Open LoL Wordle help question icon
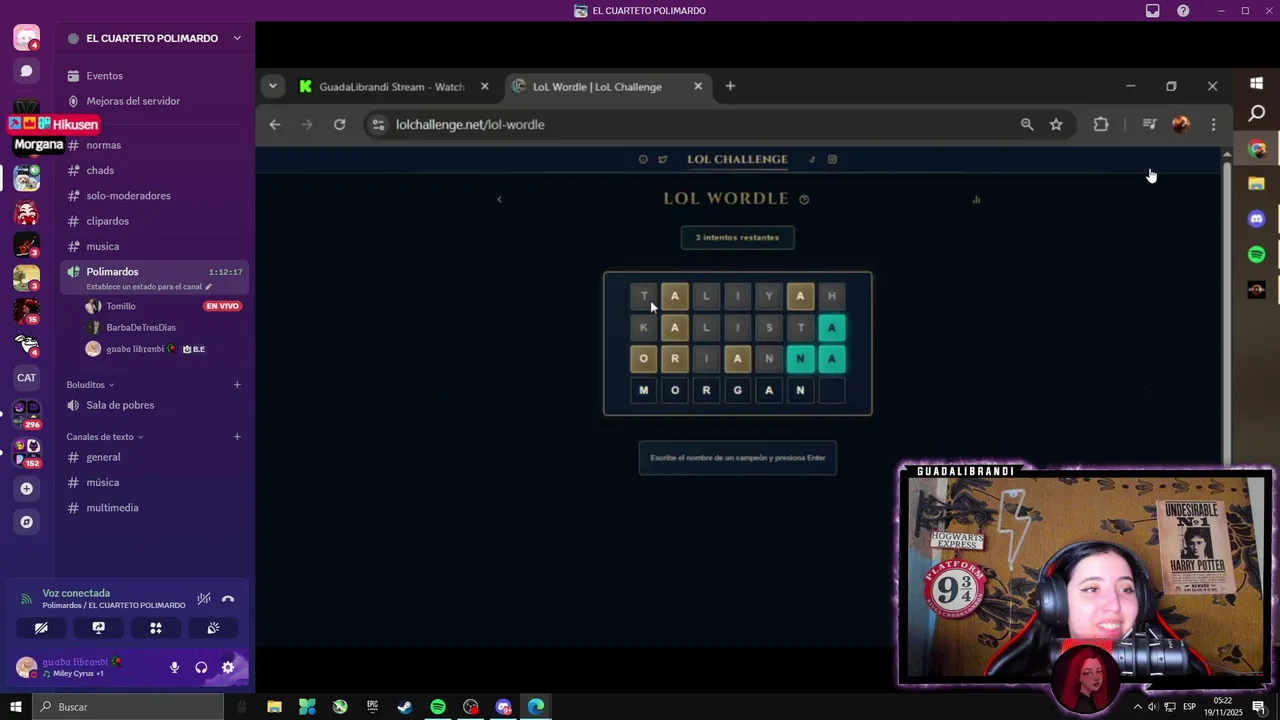This screenshot has height=720, width=1280. (804, 199)
